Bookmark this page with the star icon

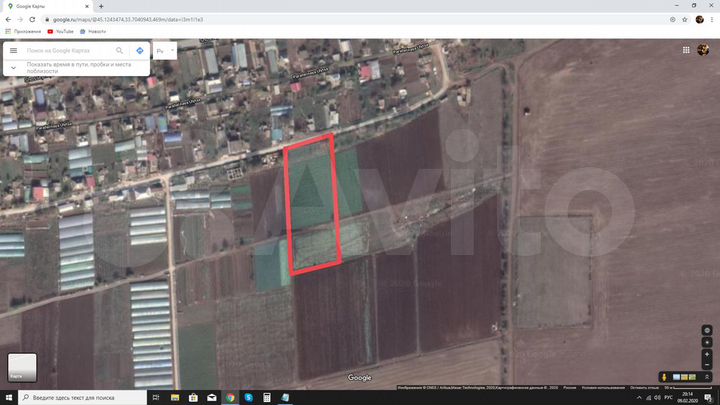click(x=685, y=20)
